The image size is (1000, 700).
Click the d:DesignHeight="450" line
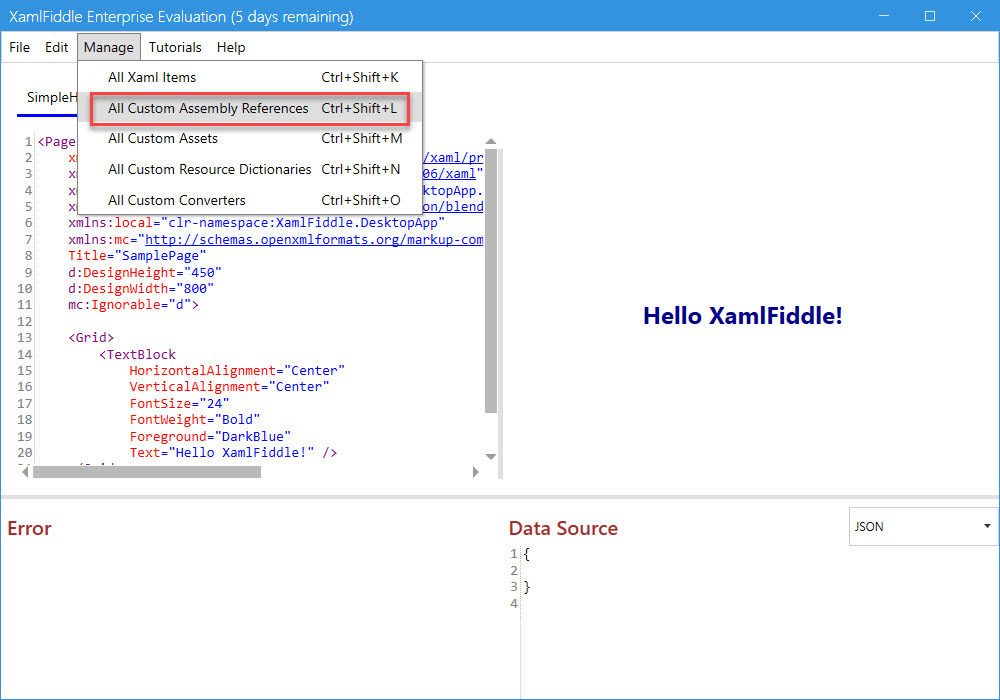145,272
